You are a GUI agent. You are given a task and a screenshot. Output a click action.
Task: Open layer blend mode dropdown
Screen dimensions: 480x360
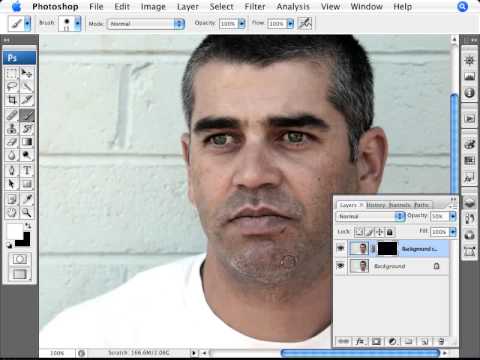coord(370,216)
